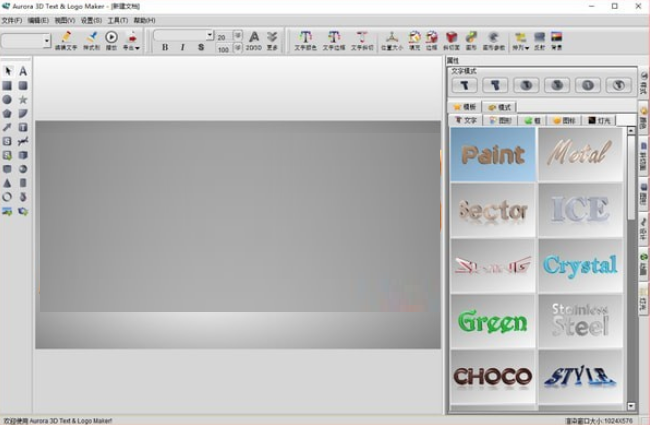Select the text 'A' tool
Screen dimensions: 650x425
pos(23,71)
